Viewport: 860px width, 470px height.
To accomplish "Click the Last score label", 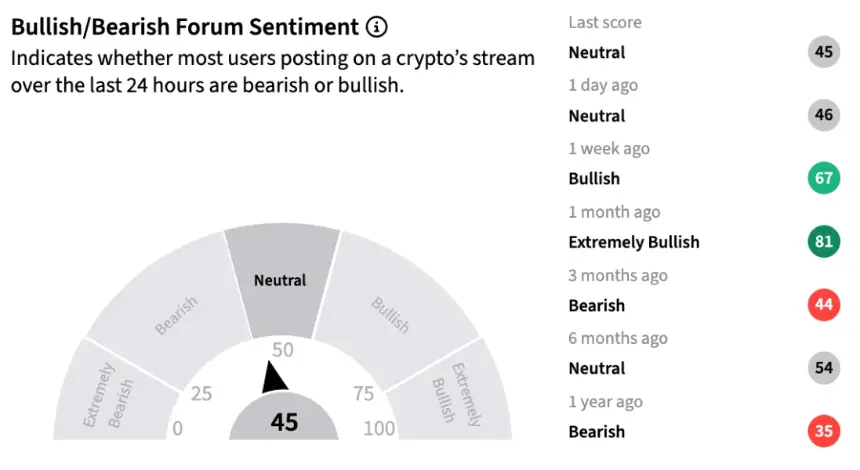I will click(x=605, y=22).
